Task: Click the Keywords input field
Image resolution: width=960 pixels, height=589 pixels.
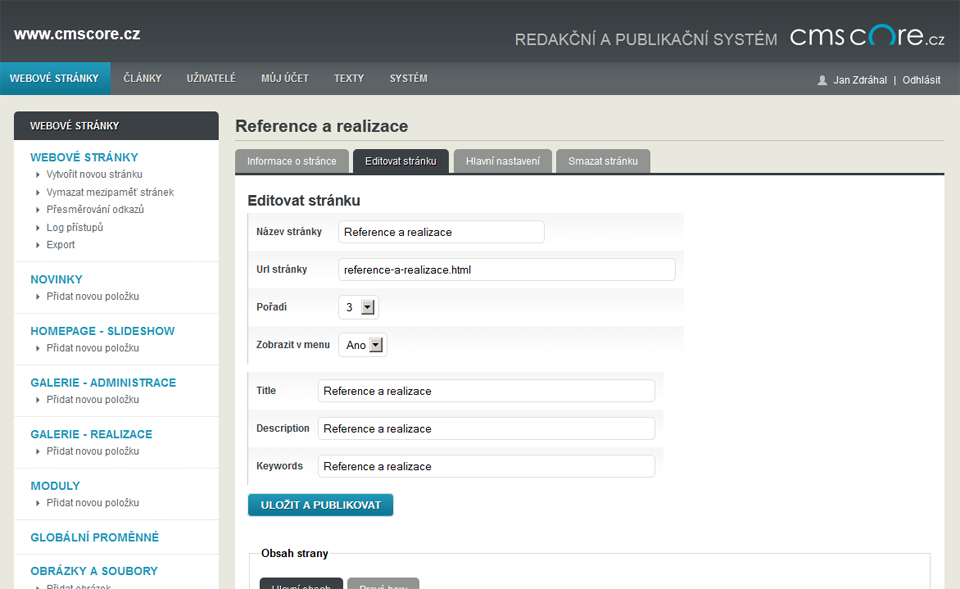Action: [x=486, y=467]
